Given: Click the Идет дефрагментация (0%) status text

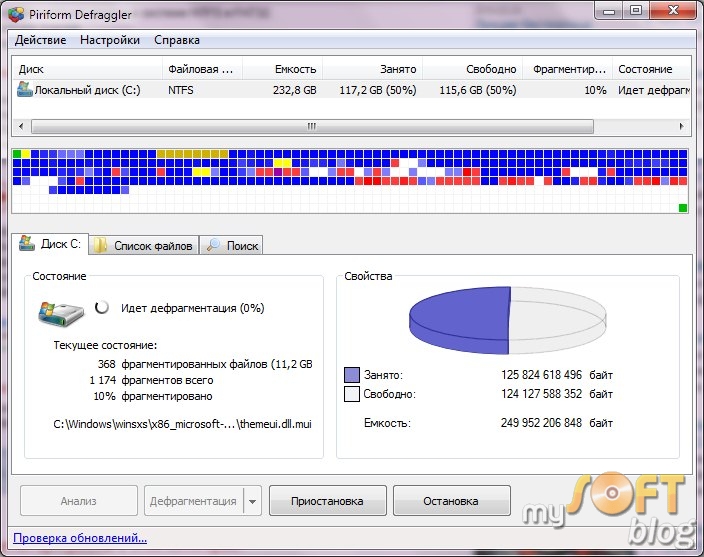Looking at the screenshot, I should click(193, 308).
